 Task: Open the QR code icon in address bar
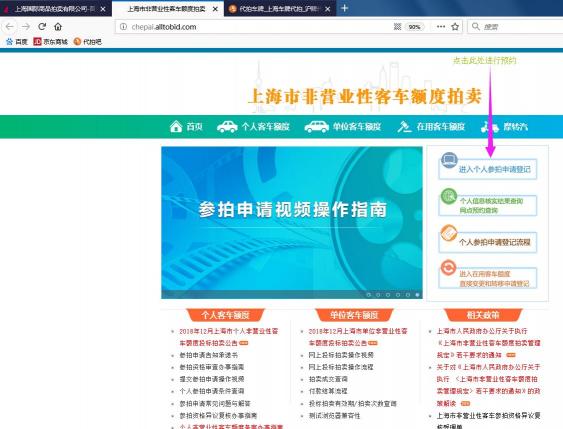pos(397,27)
